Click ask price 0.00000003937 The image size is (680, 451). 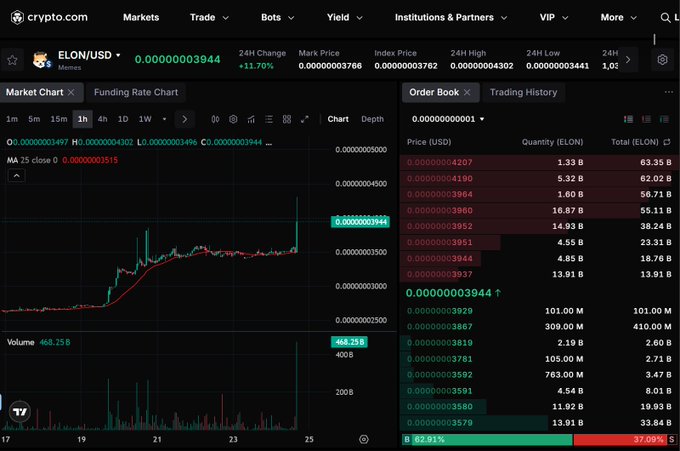tap(440, 275)
